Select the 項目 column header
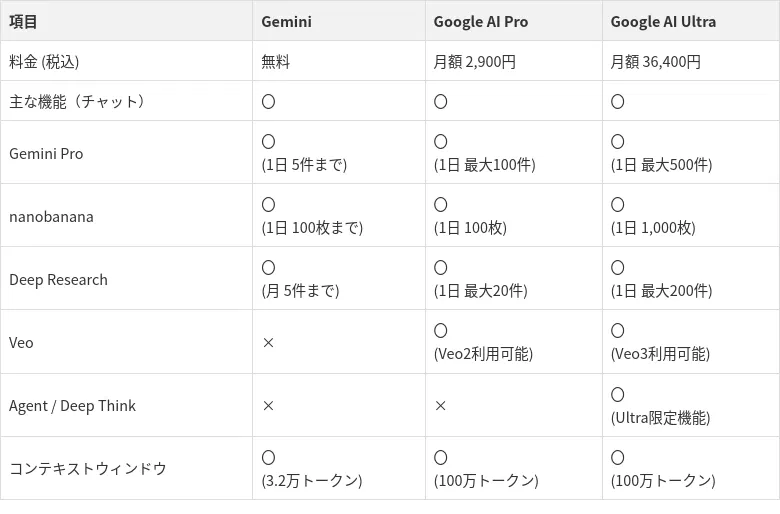Image resolution: width=780 pixels, height=514 pixels. click(x=24, y=21)
